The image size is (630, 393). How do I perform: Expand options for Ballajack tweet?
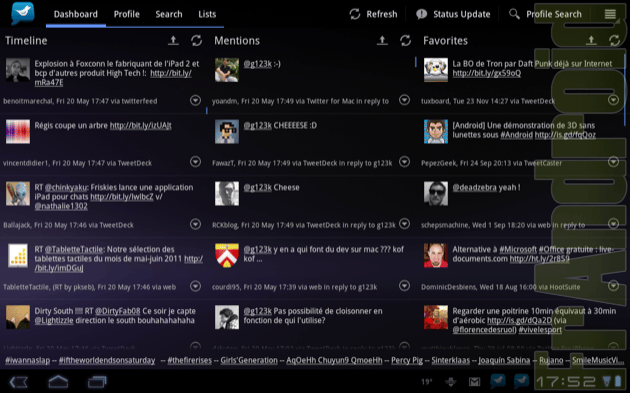(195, 224)
